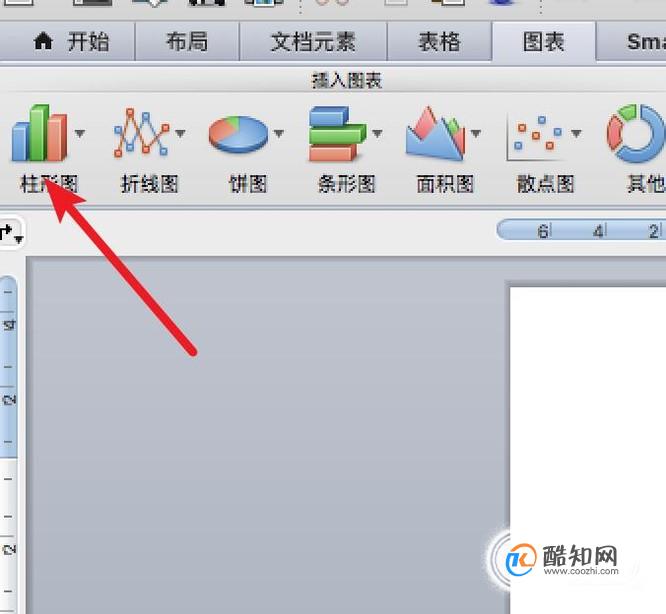666x614 pixels.
Task: Open the tab stop selector by ruler
Action: click(10, 233)
